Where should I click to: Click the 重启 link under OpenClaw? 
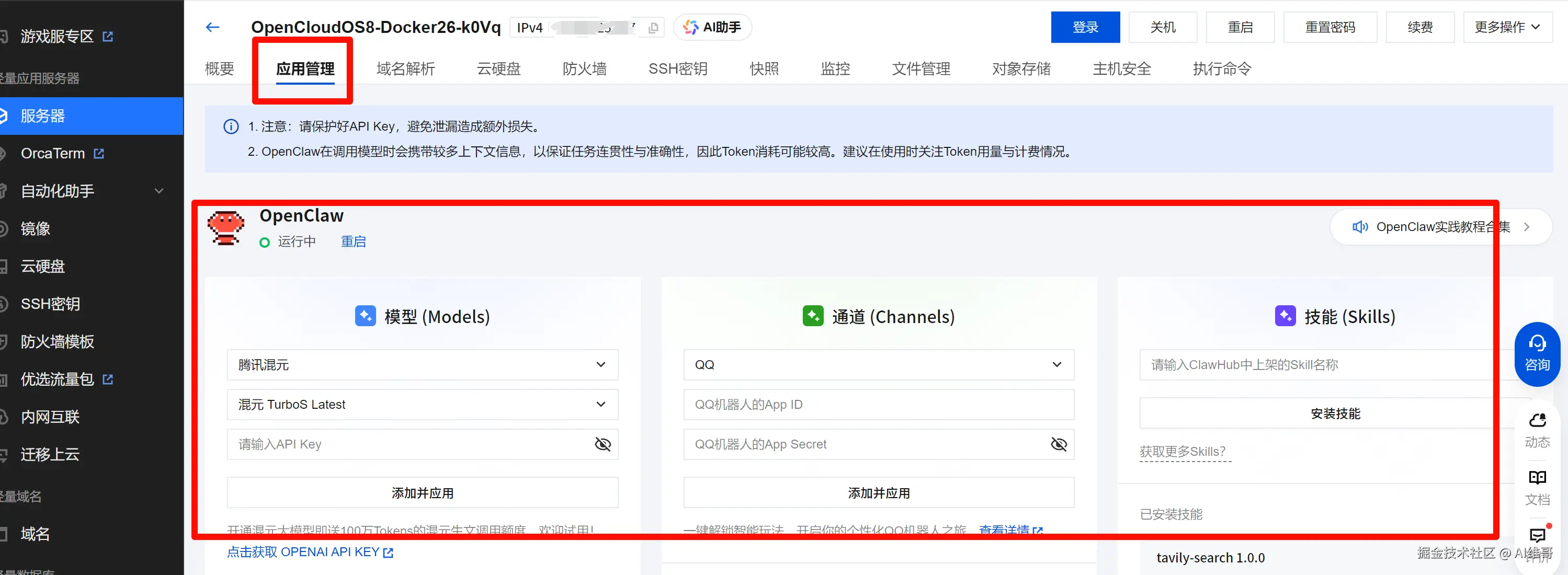pos(353,241)
